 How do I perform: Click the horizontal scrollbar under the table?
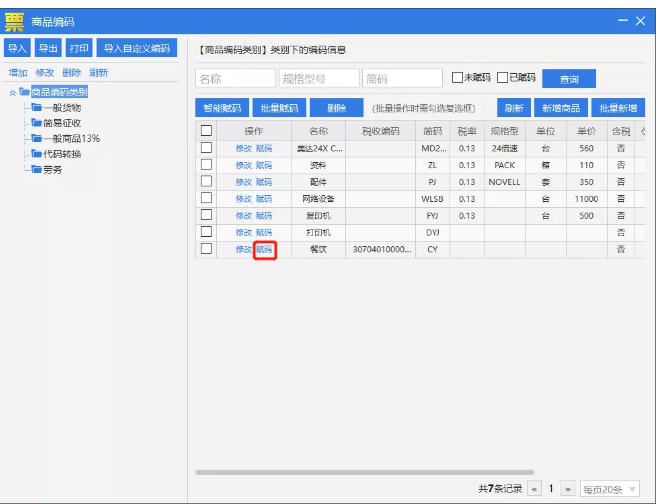(365, 472)
